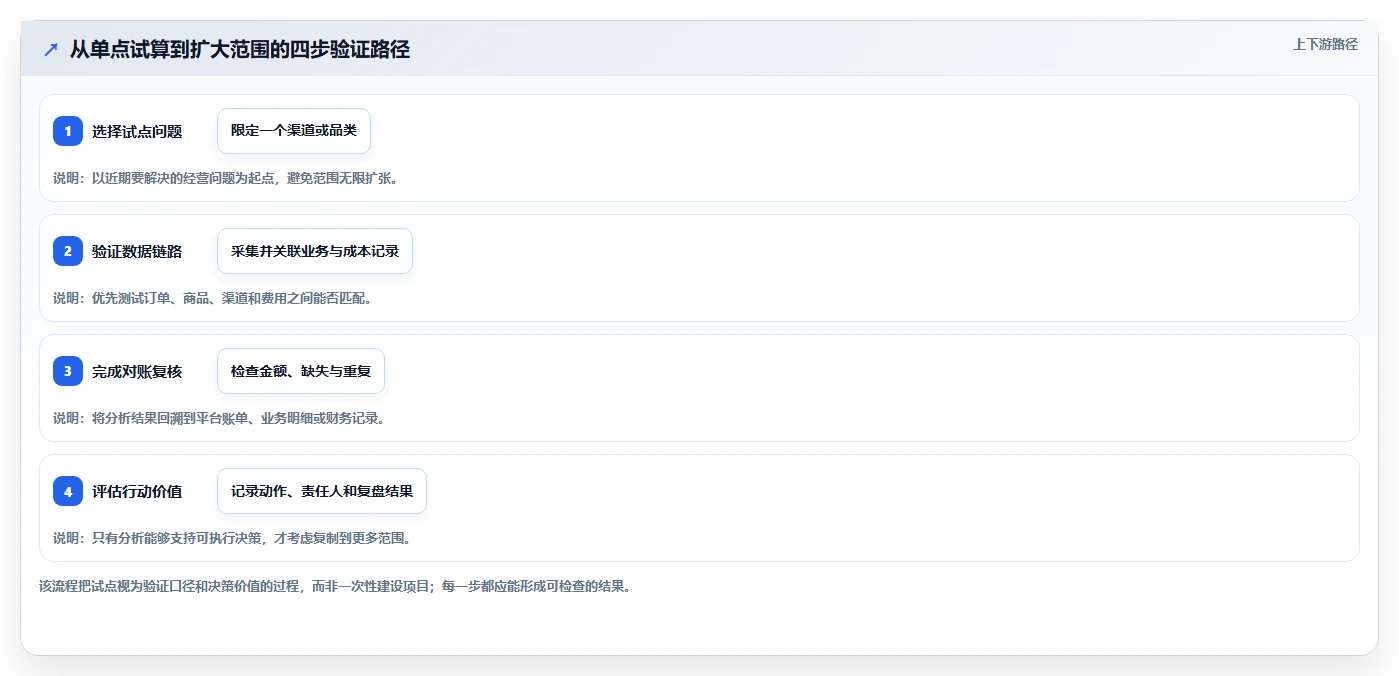
Task: Click the title 从单点试算到扩大范围的四步验证路径
Action: (240, 50)
